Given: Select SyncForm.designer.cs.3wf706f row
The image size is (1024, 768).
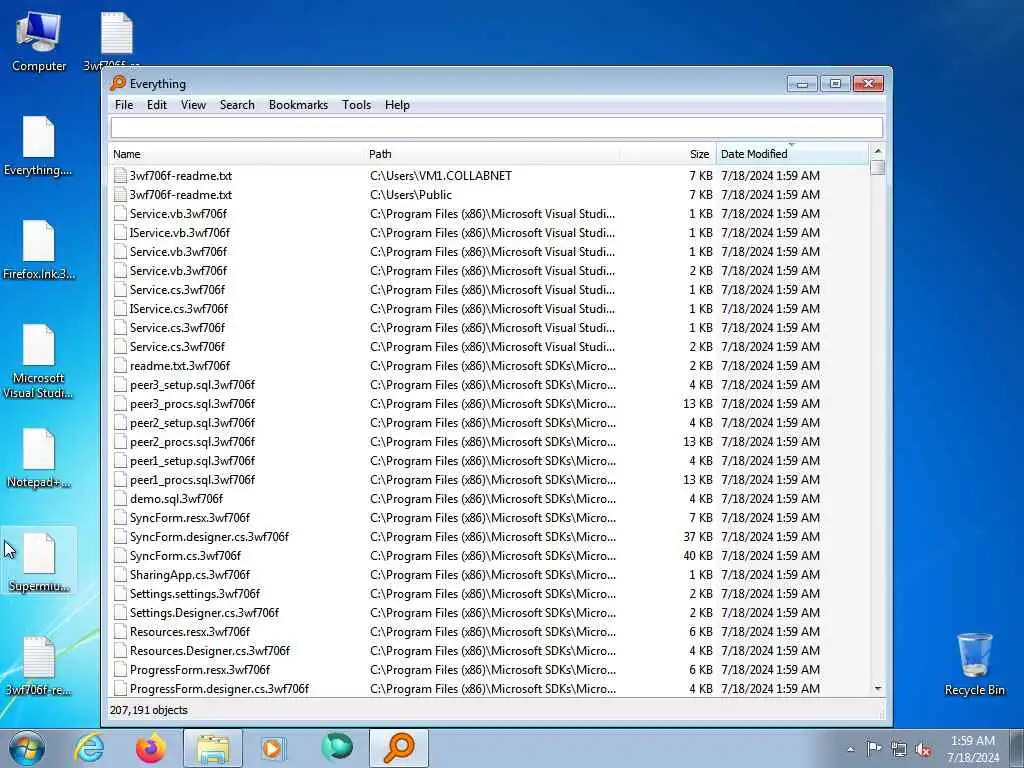Looking at the screenshot, I should coord(489,537).
